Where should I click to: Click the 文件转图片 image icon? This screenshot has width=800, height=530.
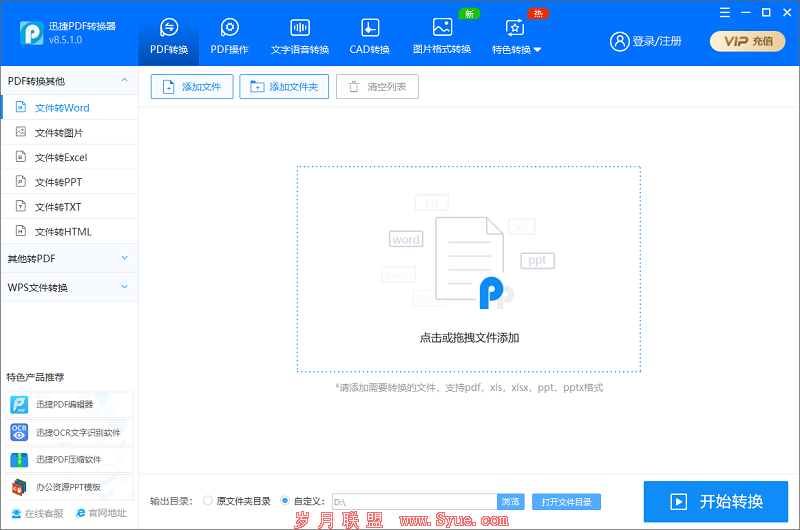click(21, 132)
